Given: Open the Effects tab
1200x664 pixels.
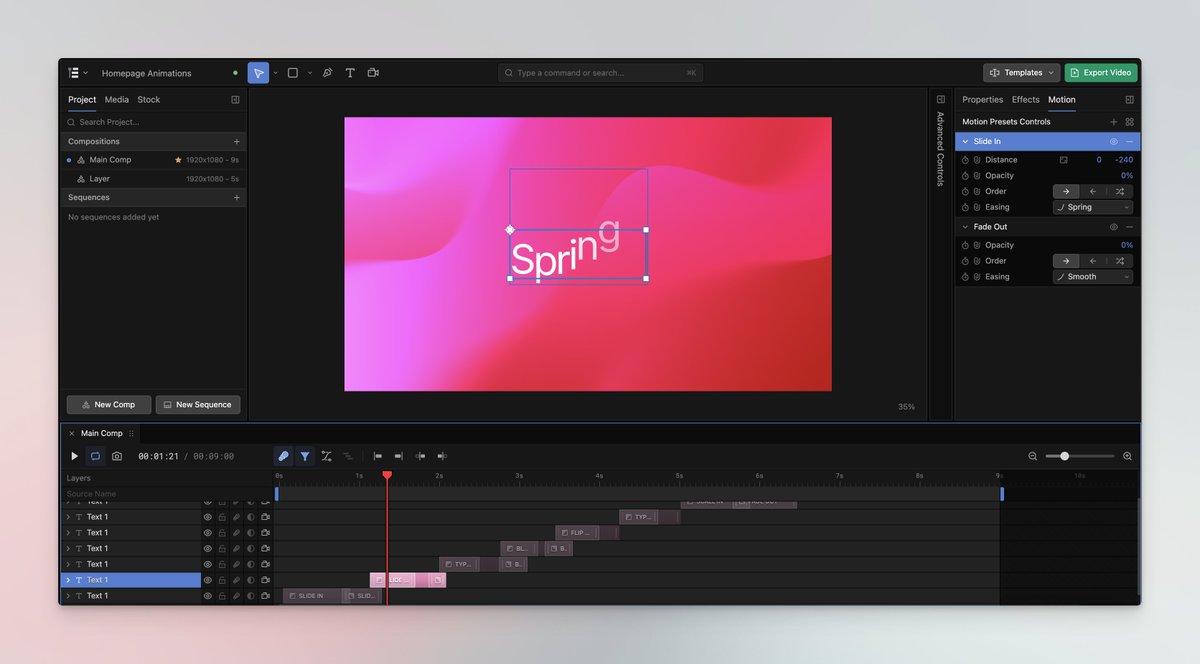Looking at the screenshot, I should point(1026,100).
